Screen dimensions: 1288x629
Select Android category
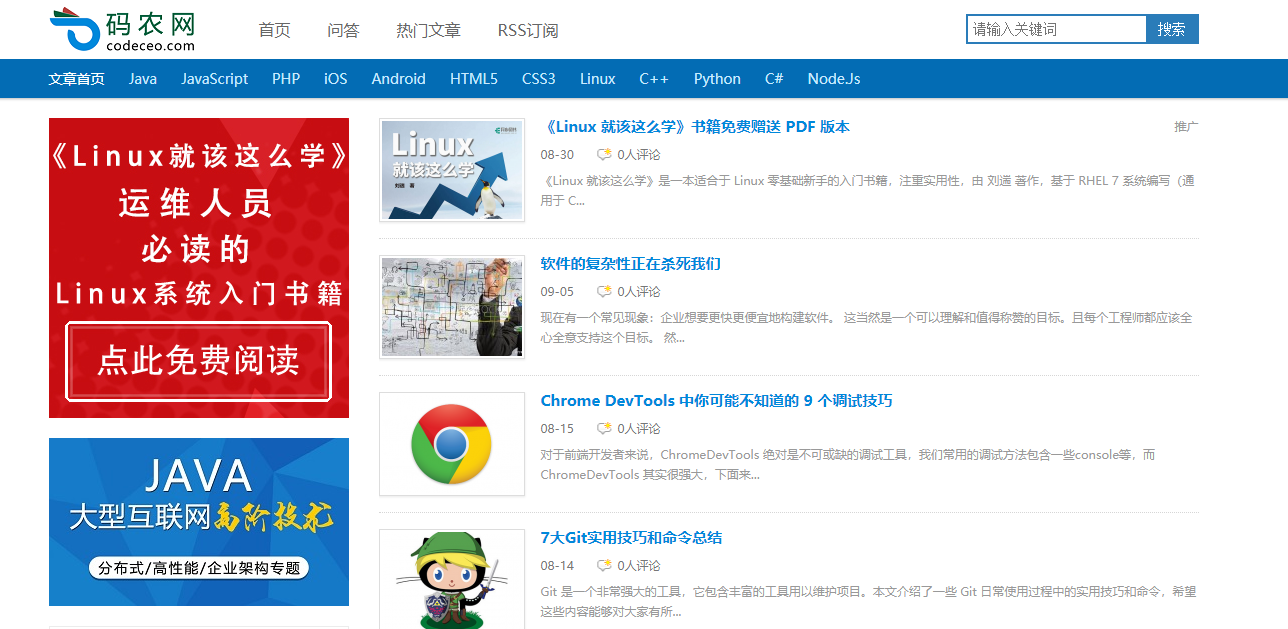(x=399, y=79)
